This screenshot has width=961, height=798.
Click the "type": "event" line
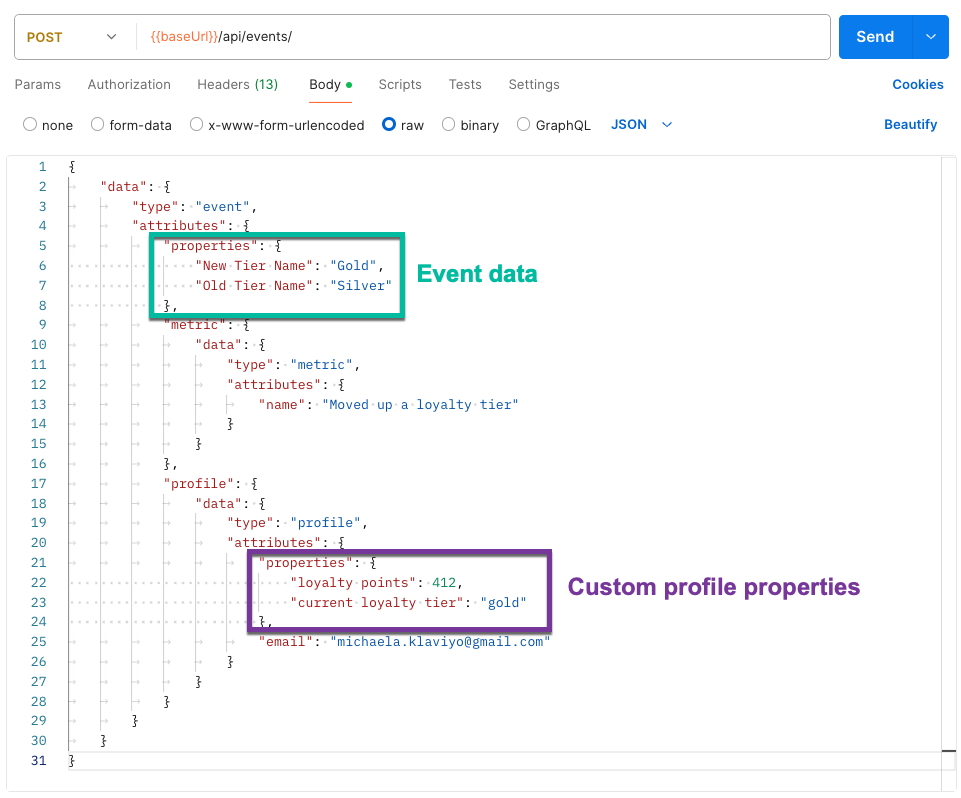click(194, 207)
